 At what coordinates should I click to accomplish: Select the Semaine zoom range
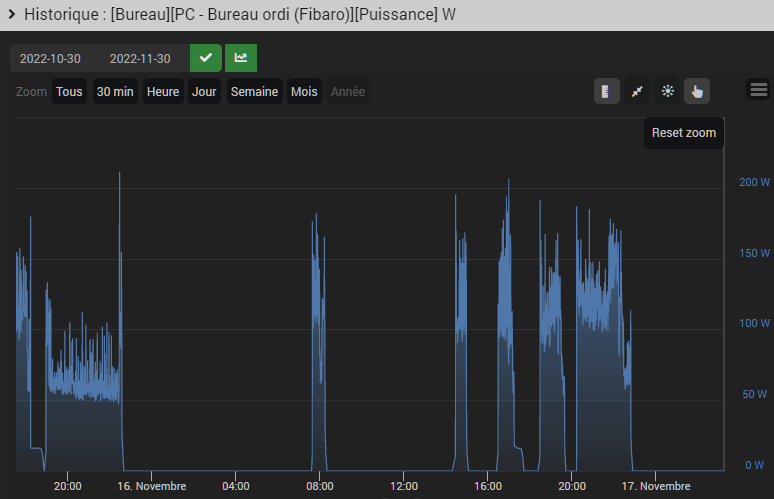[x=254, y=91]
